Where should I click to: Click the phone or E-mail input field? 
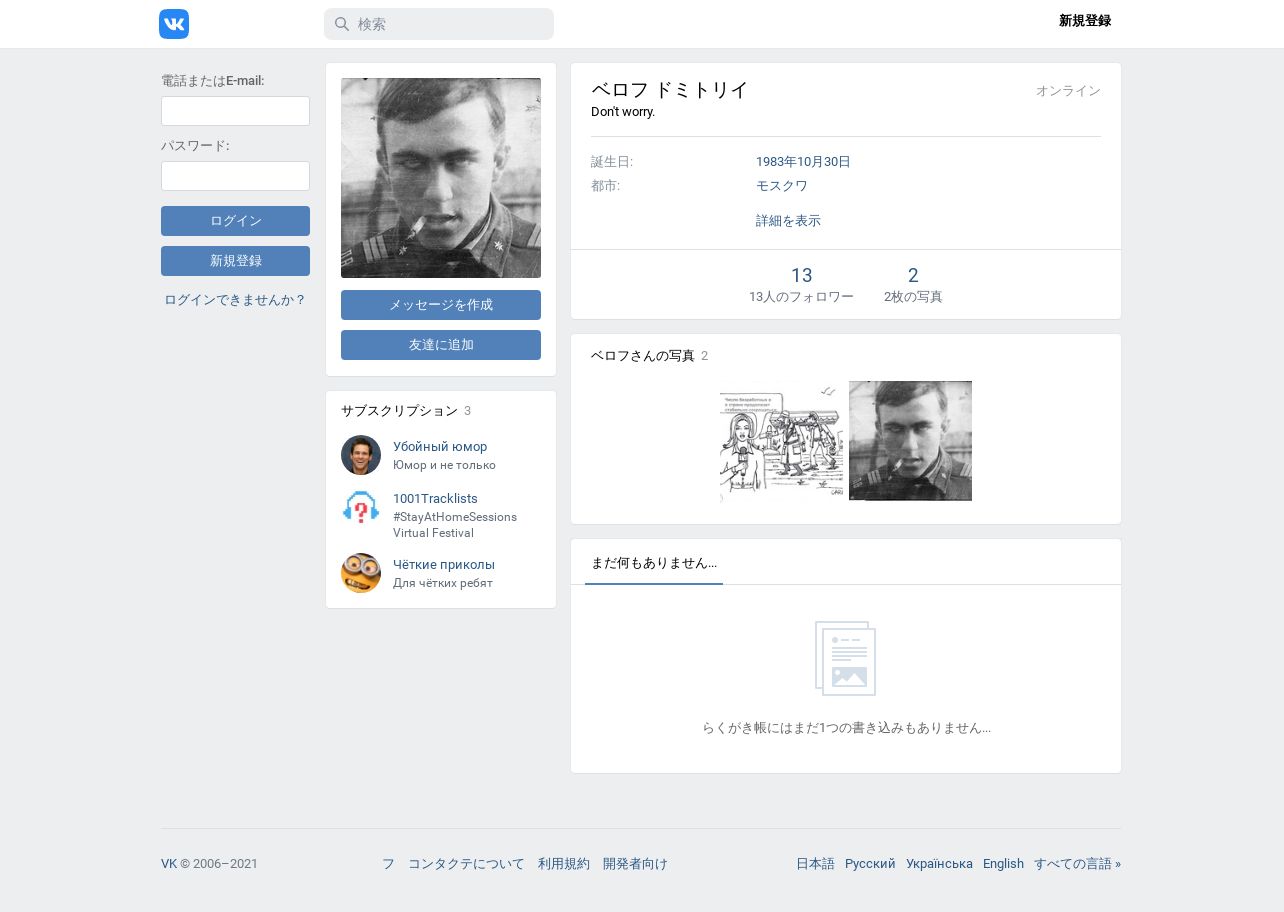tap(235, 111)
